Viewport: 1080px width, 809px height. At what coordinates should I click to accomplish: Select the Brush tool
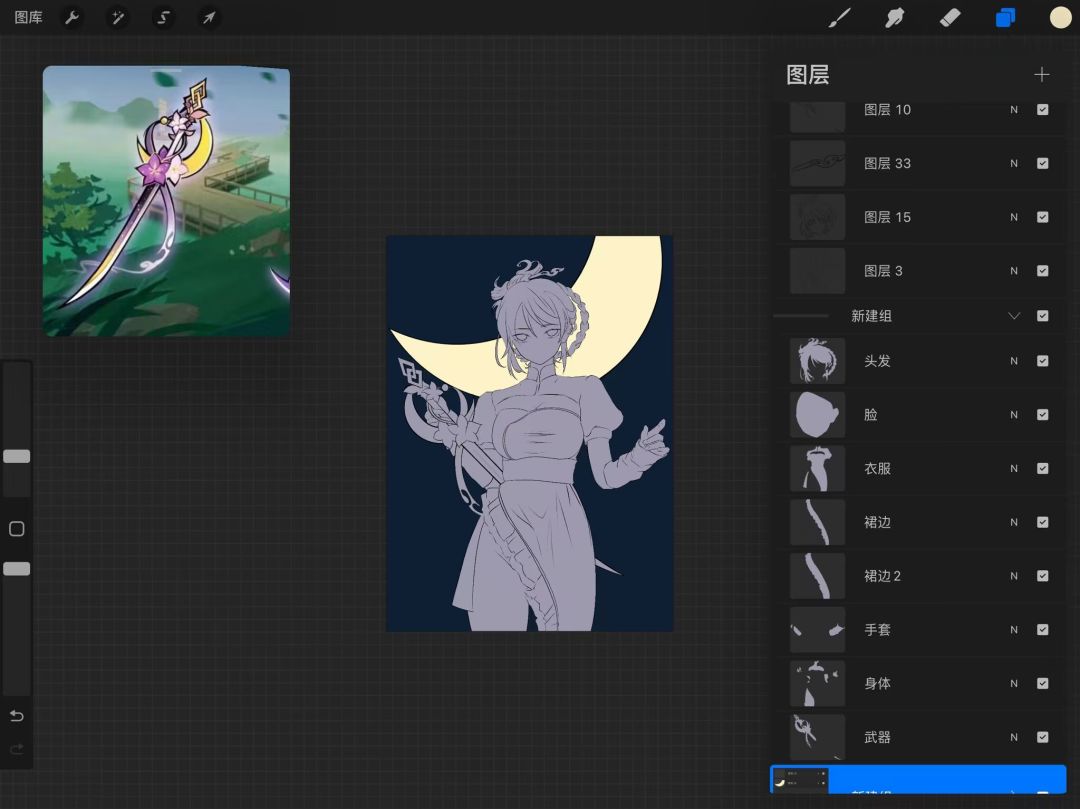click(840, 17)
